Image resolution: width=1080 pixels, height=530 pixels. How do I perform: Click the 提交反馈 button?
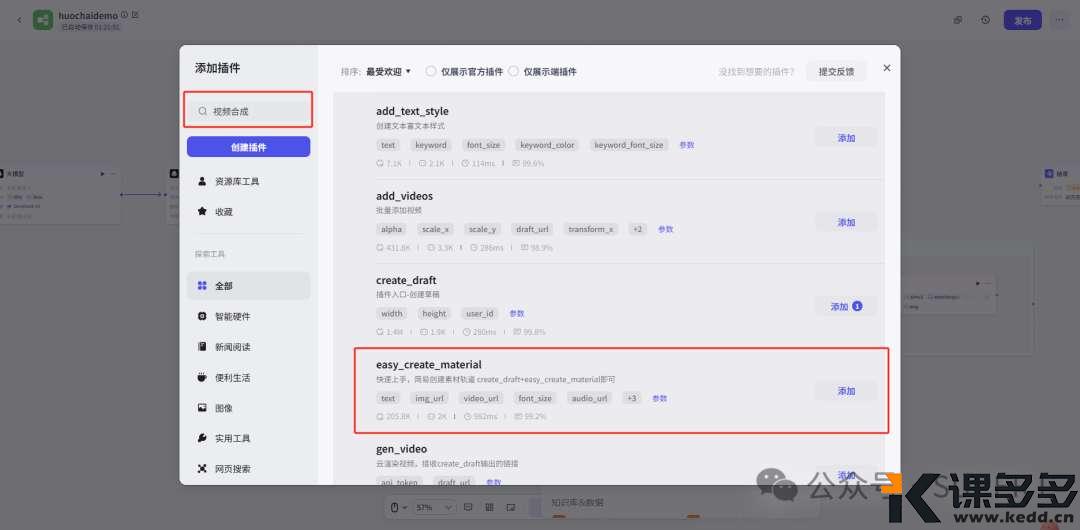836,71
